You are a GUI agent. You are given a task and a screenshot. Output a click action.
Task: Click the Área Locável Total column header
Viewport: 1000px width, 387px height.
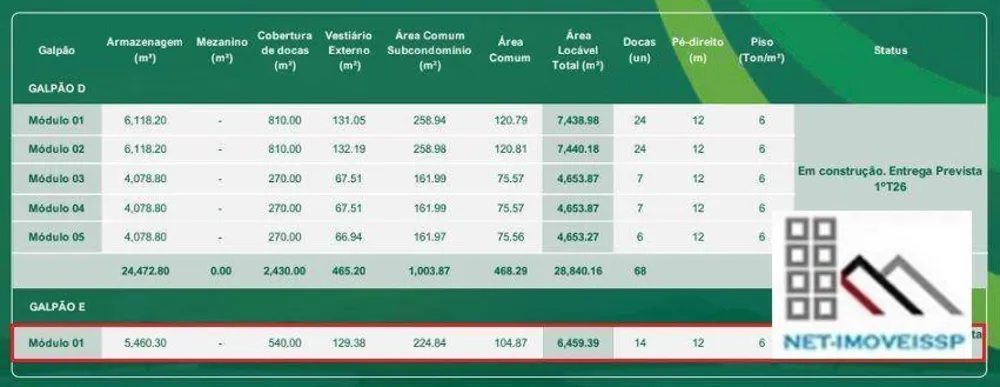pos(577,50)
